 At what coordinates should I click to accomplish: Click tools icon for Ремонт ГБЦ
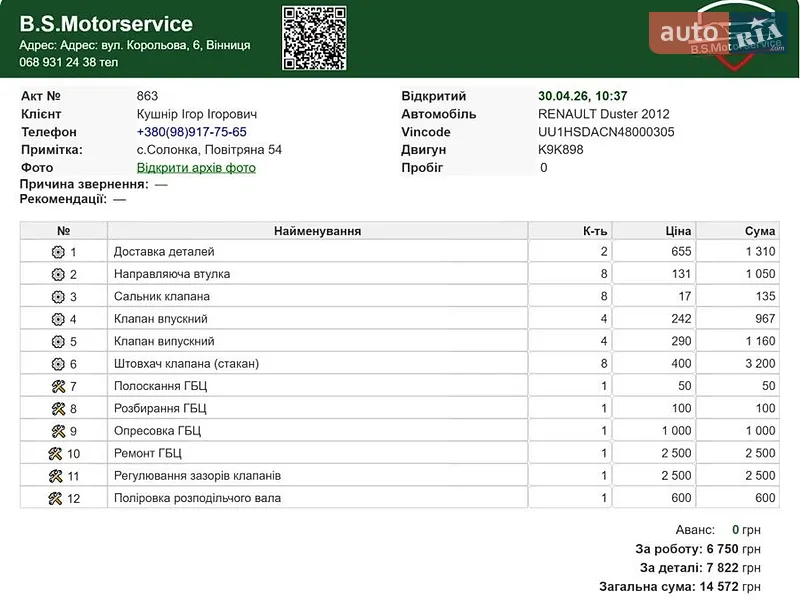pyautogui.click(x=55, y=454)
